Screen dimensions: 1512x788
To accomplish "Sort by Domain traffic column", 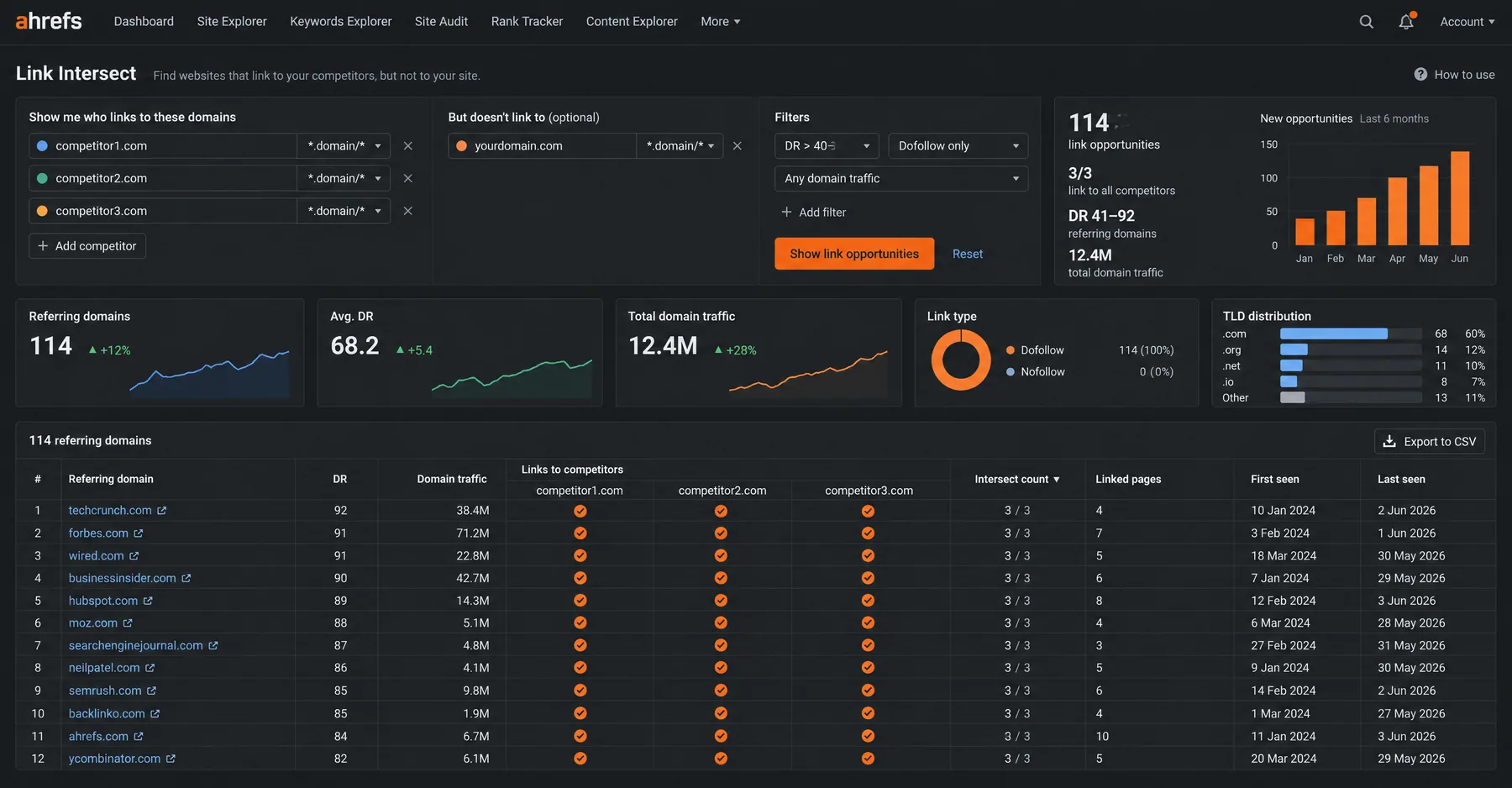I will (452, 480).
